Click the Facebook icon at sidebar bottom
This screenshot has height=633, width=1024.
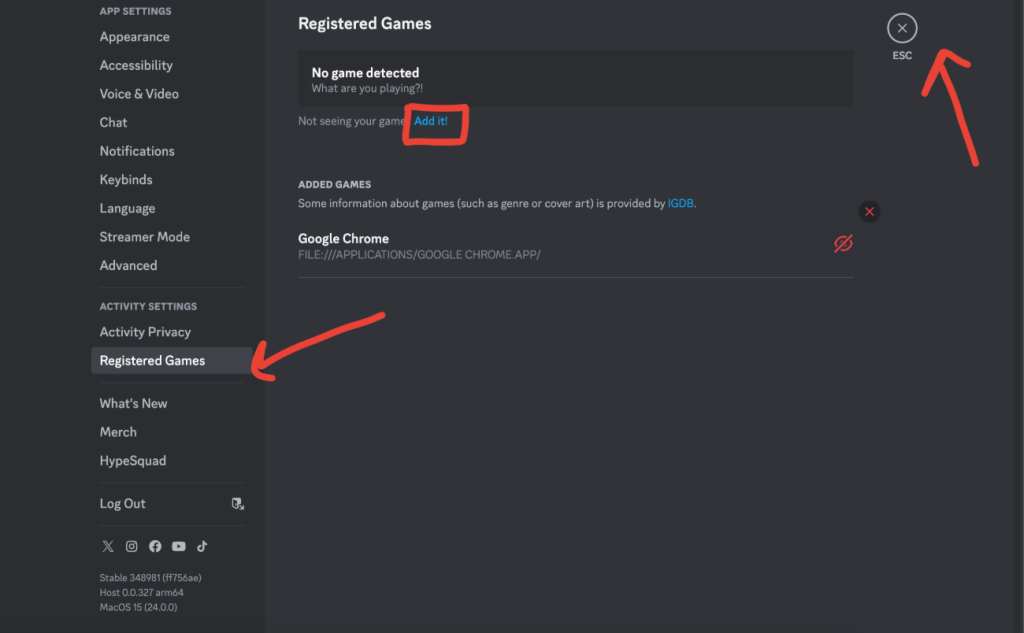coord(155,546)
